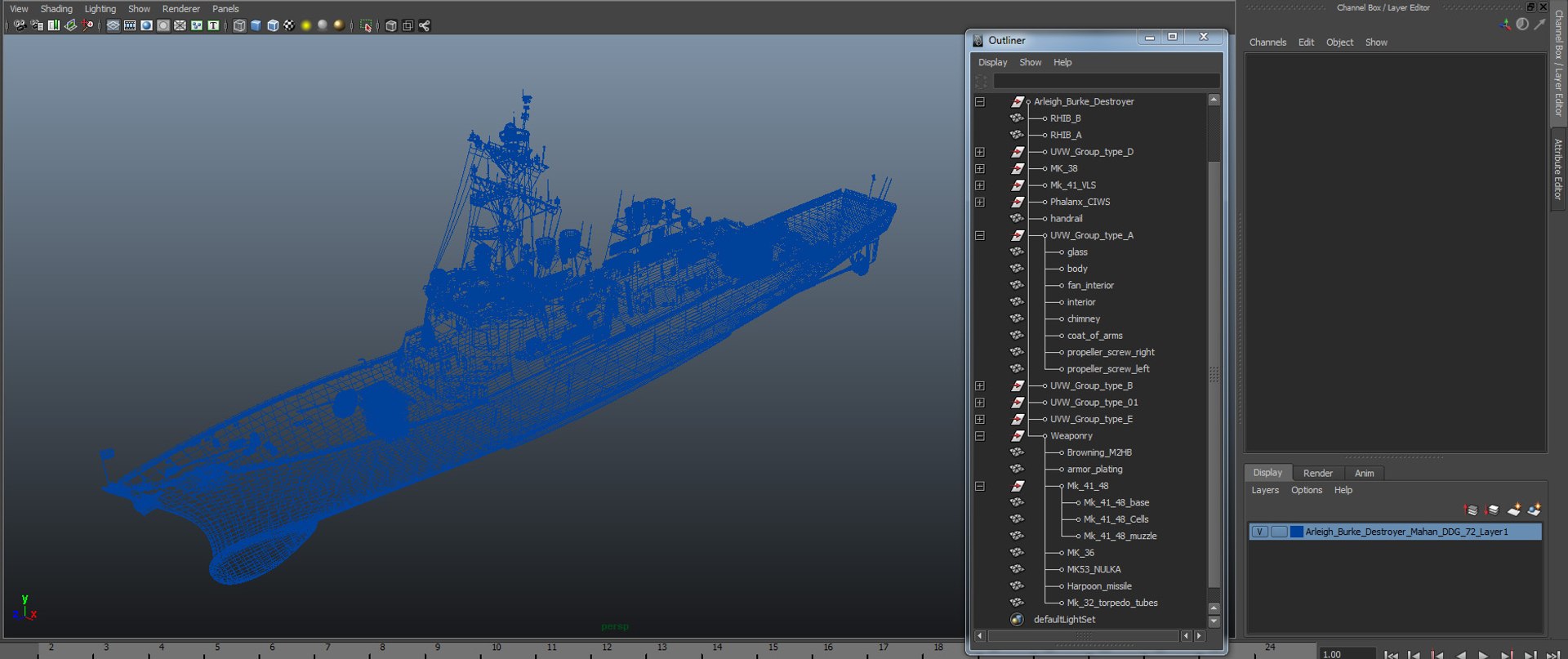Enable the Textured checker-ball icon

(x=289, y=25)
